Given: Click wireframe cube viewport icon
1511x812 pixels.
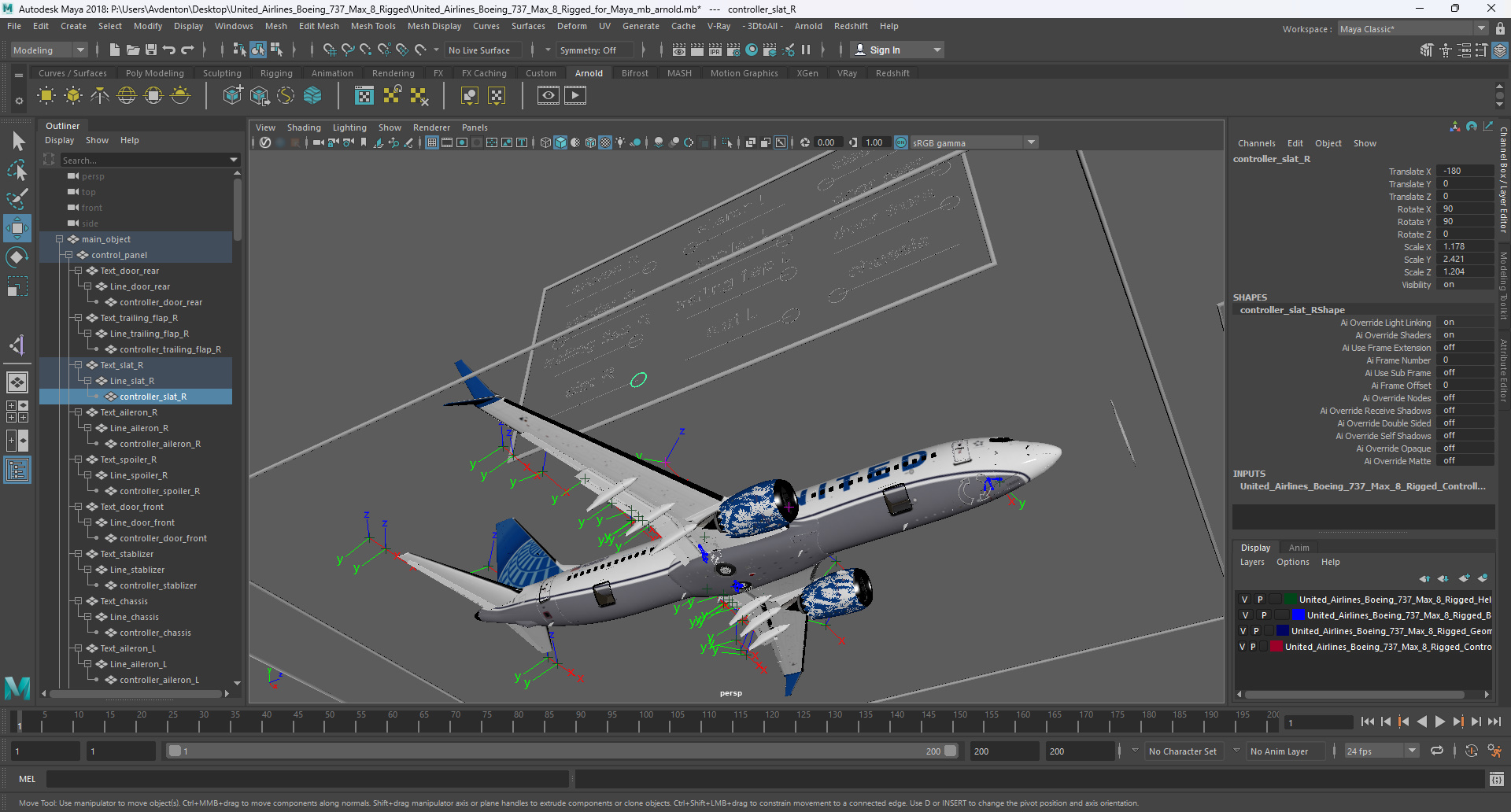Looking at the screenshot, I should tap(545, 142).
